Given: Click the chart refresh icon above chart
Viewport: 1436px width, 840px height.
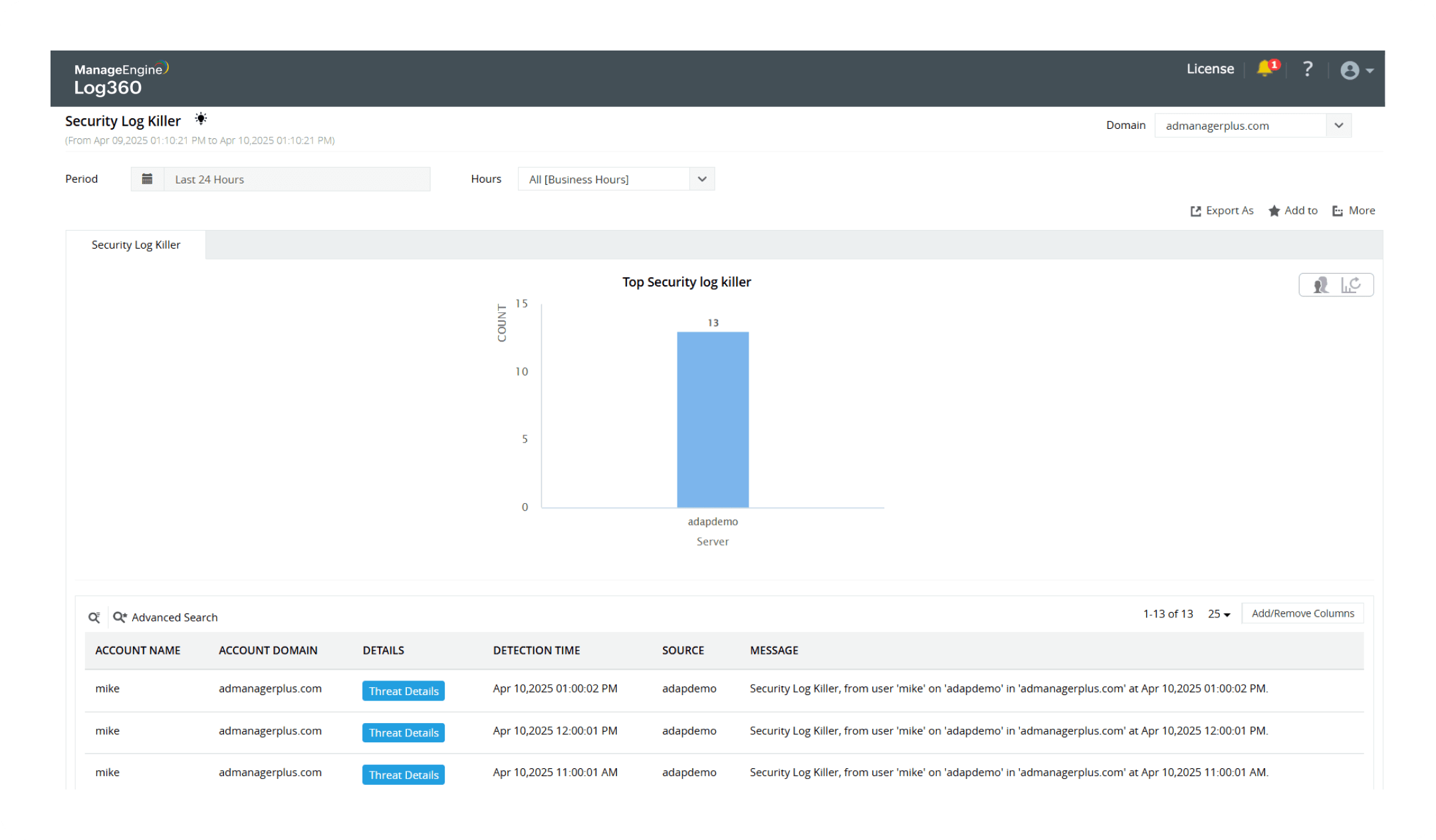Looking at the screenshot, I should click(x=1351, y=285).
